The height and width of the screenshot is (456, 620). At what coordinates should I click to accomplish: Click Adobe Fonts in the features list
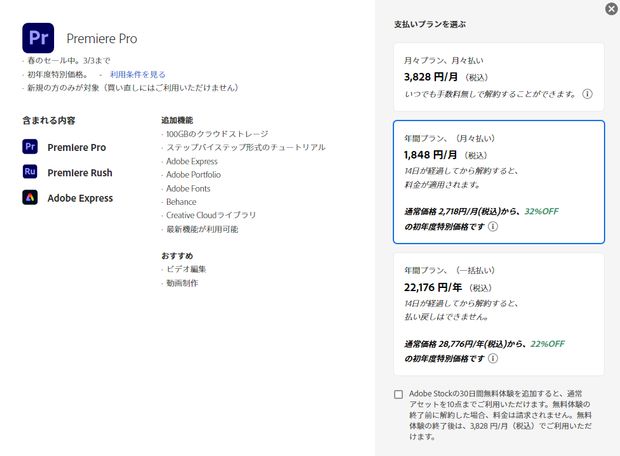pyautogui.click(x=188, y=189)
